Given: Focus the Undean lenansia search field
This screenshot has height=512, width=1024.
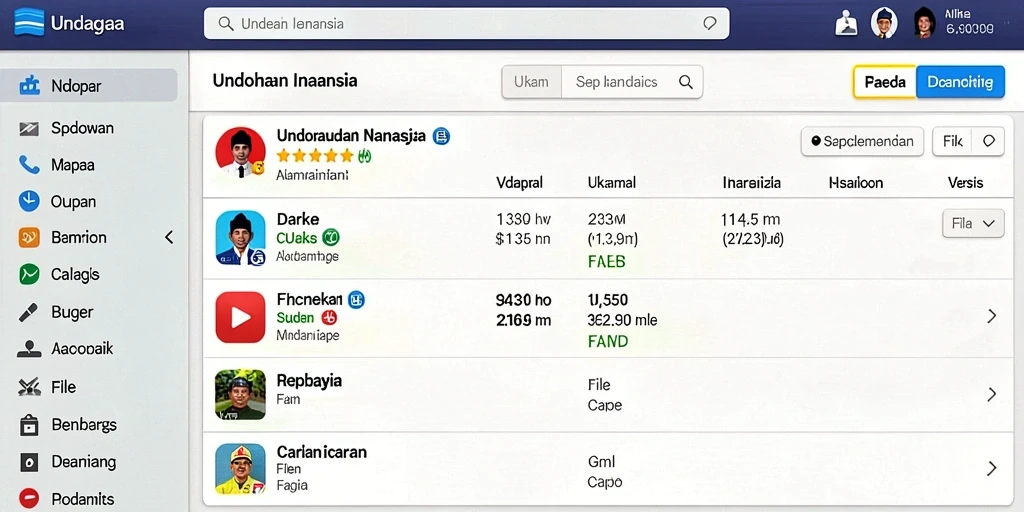Looking at the screenshot, I should [466, 24].
